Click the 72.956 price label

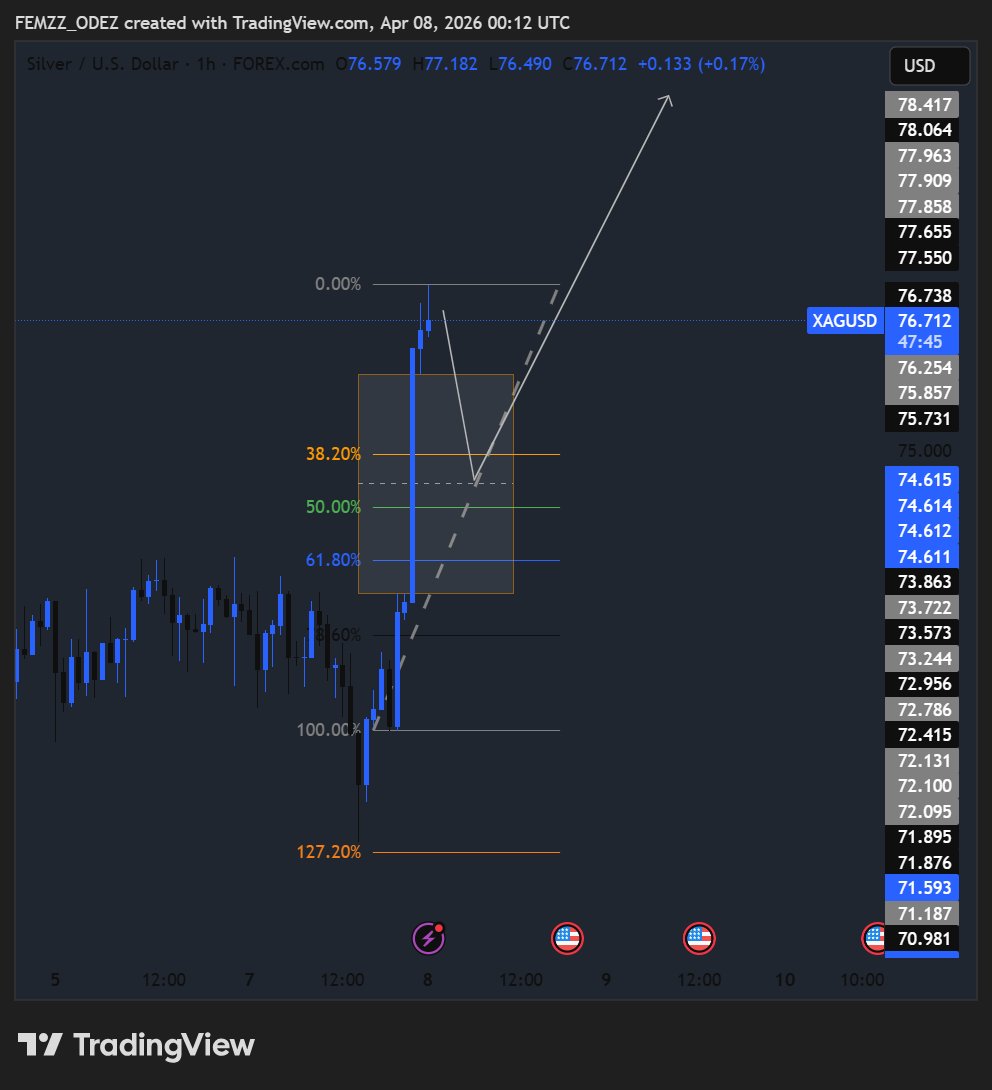(x=922, y=683)
